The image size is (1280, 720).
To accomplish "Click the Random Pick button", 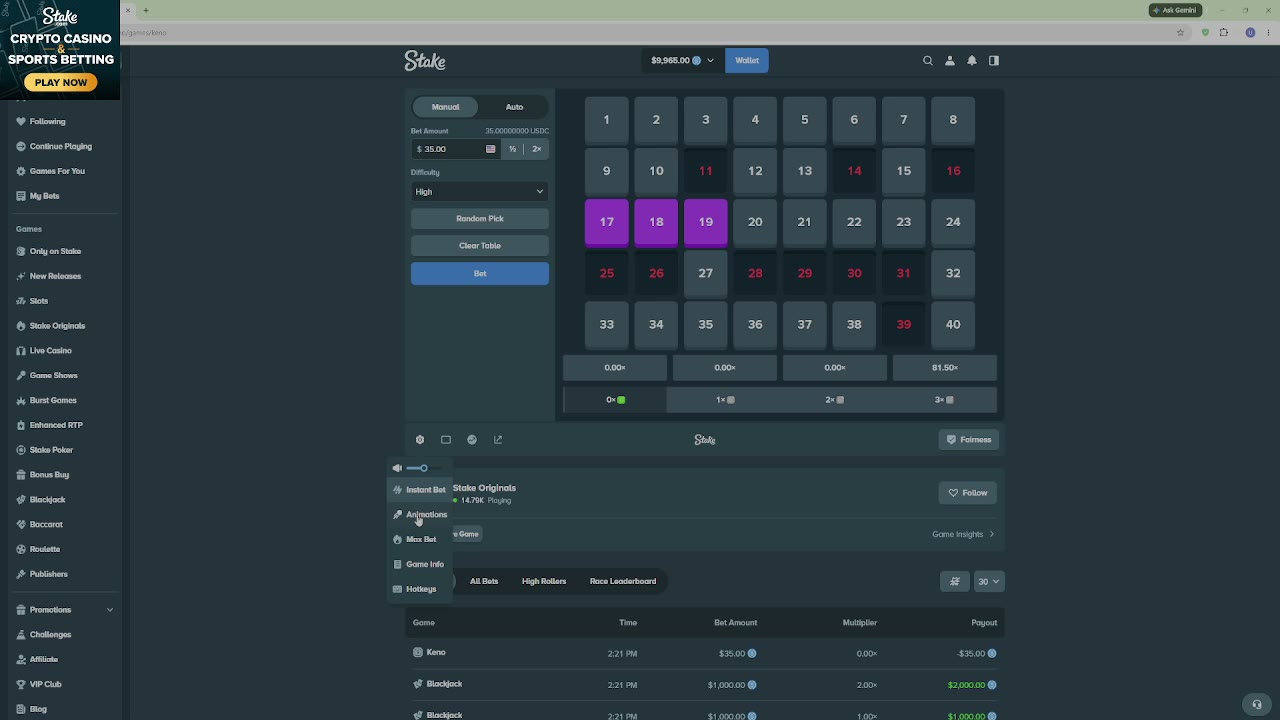I will 480,219.
